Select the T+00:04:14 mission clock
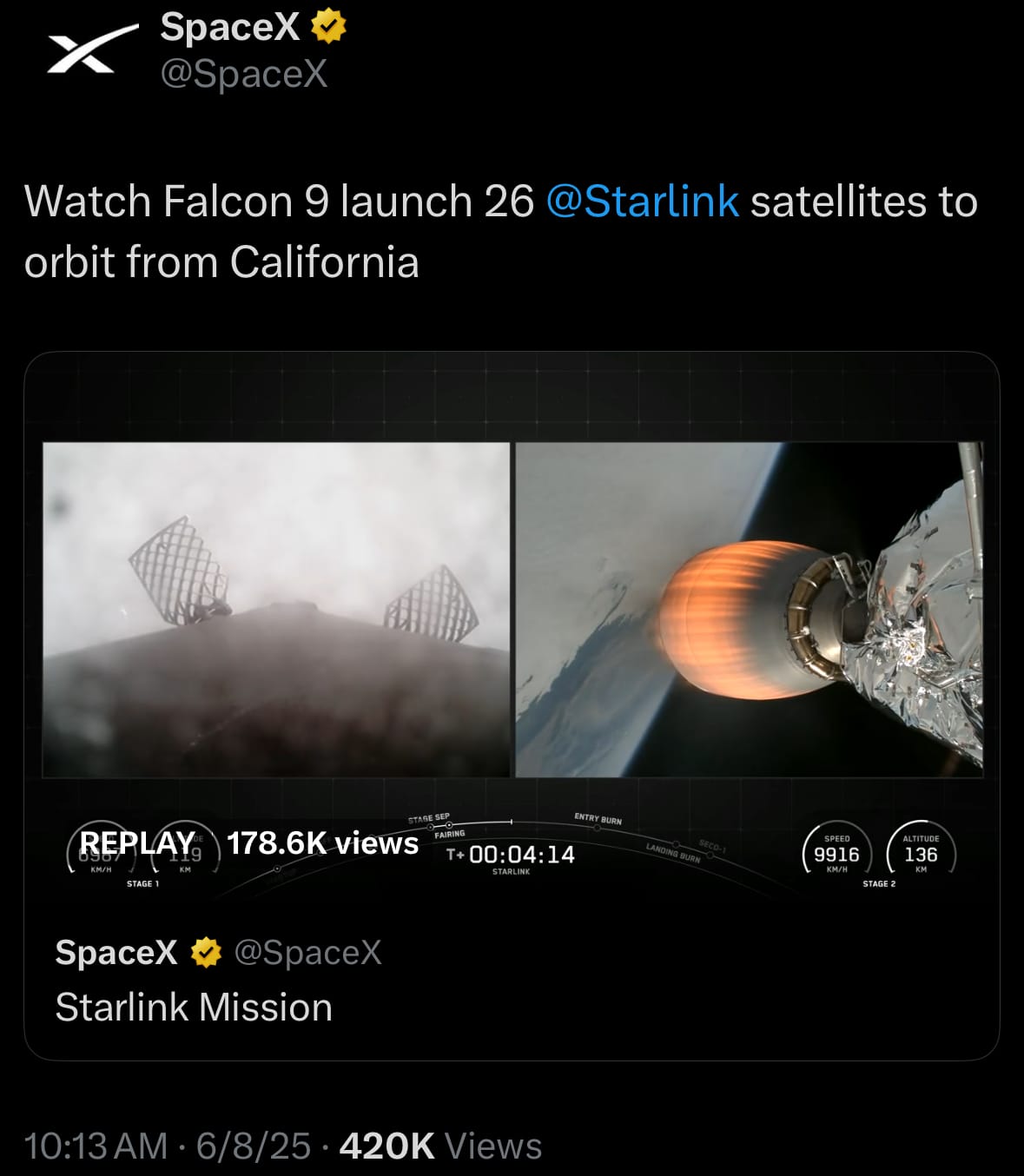Screen dimensions: 1024x1176 point(511,855)
